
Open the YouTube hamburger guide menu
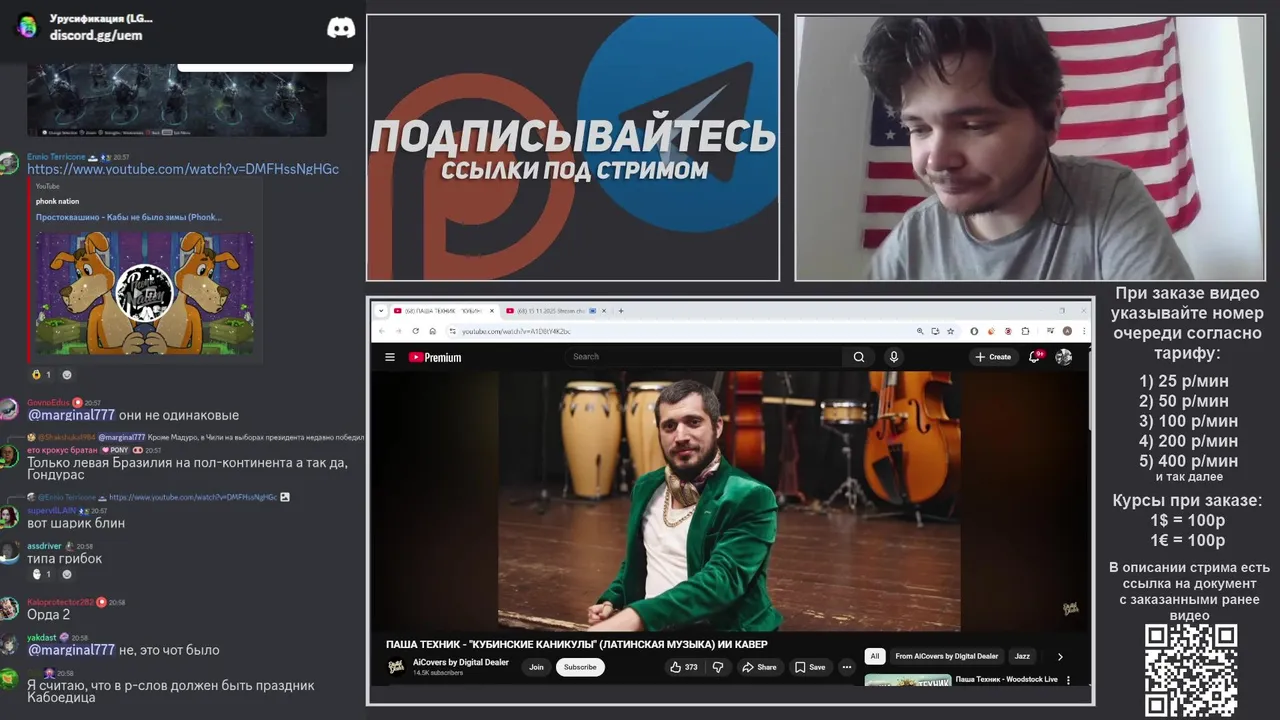(x=390, y=357)
